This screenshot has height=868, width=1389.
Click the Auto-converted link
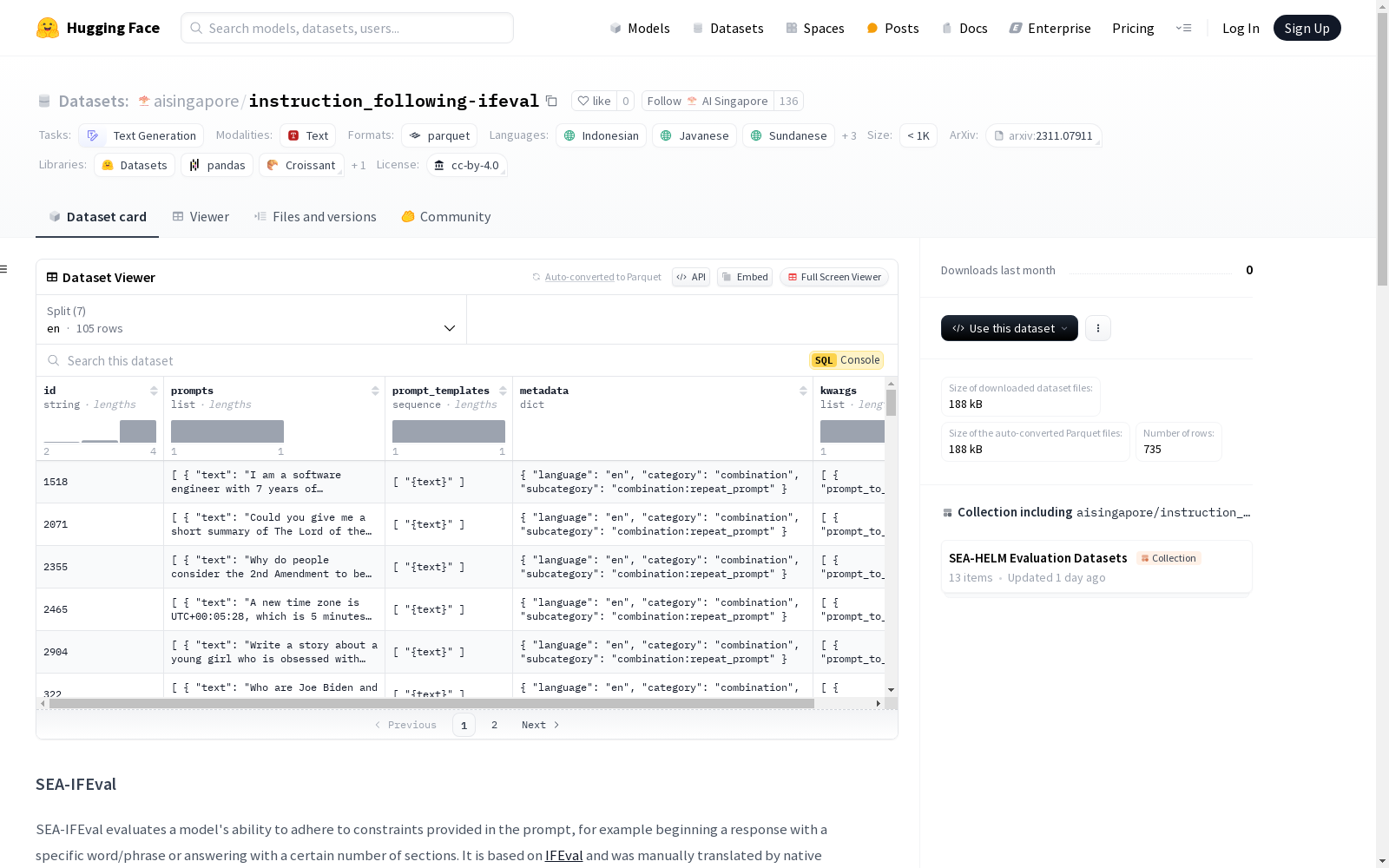click(x=579, y=277)
